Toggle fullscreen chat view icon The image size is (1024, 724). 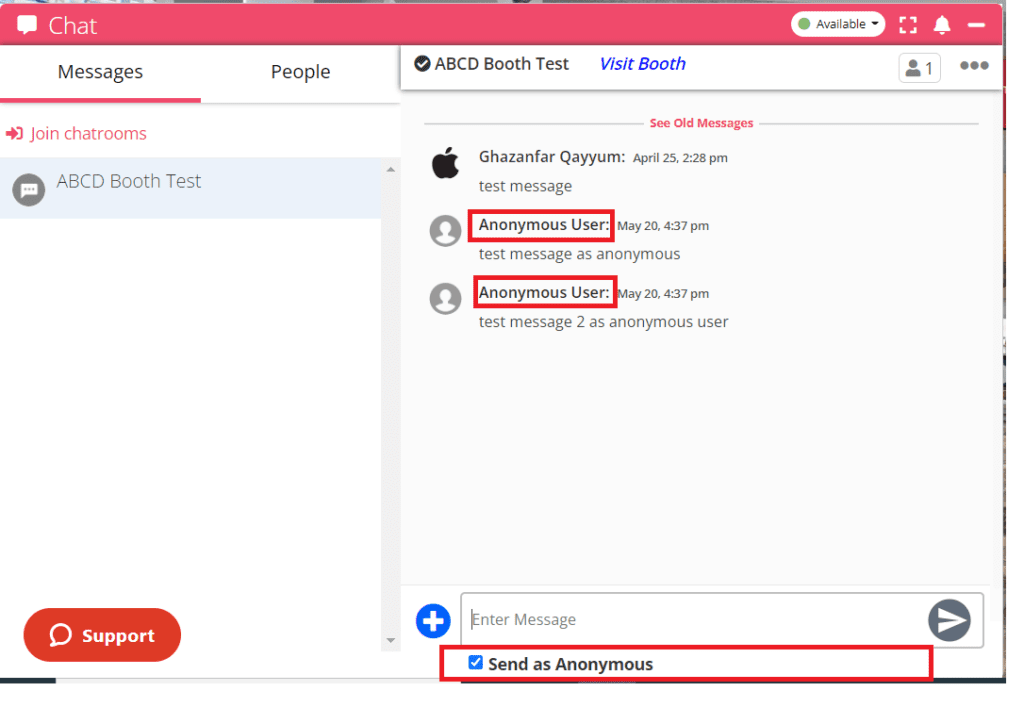click(x=908, y=25)
